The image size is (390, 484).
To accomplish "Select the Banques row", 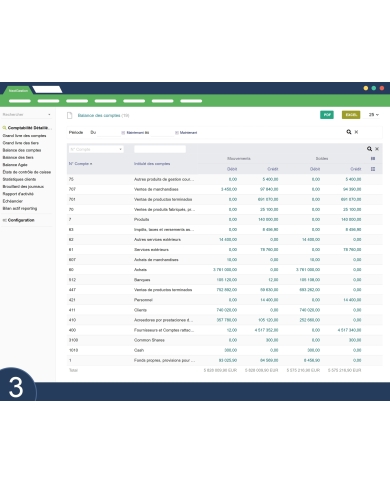I will 225,280.
